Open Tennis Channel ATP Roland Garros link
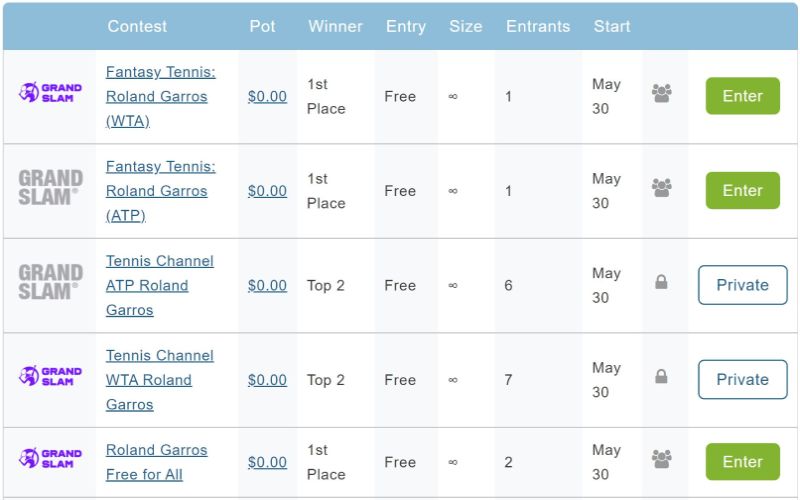800x500 pixels. tap(160, 285)
